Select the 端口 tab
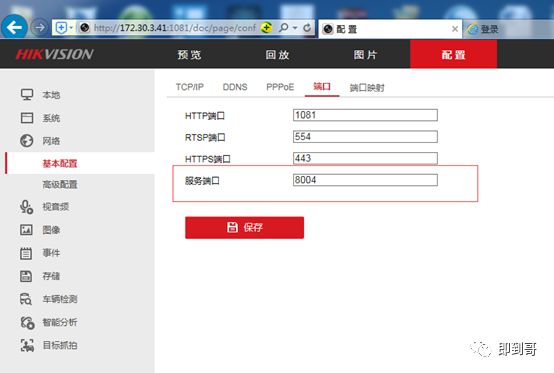 (x=322, y=87)
